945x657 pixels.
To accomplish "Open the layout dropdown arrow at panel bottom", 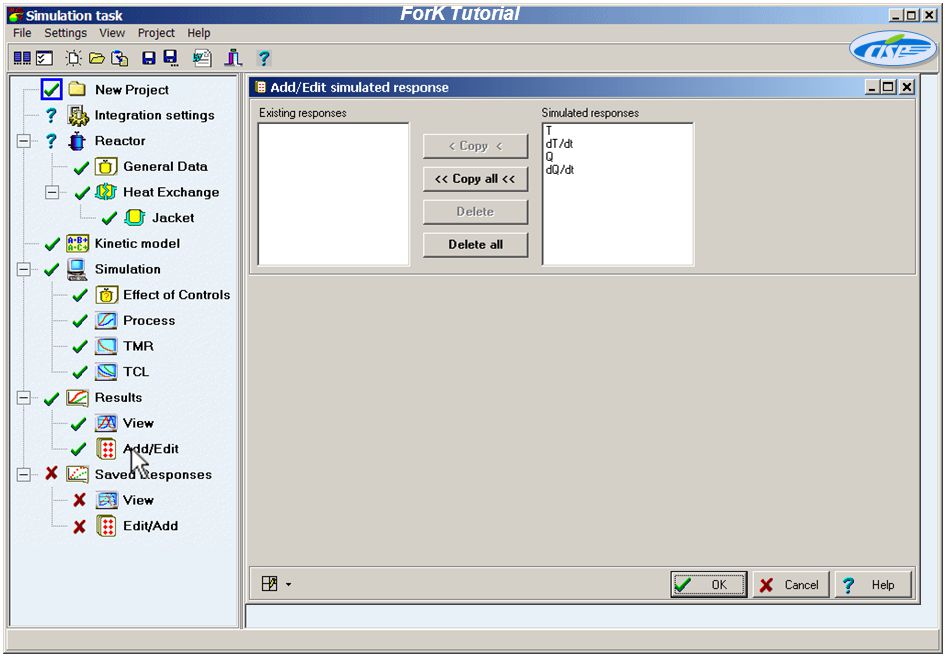I will 288,584.
